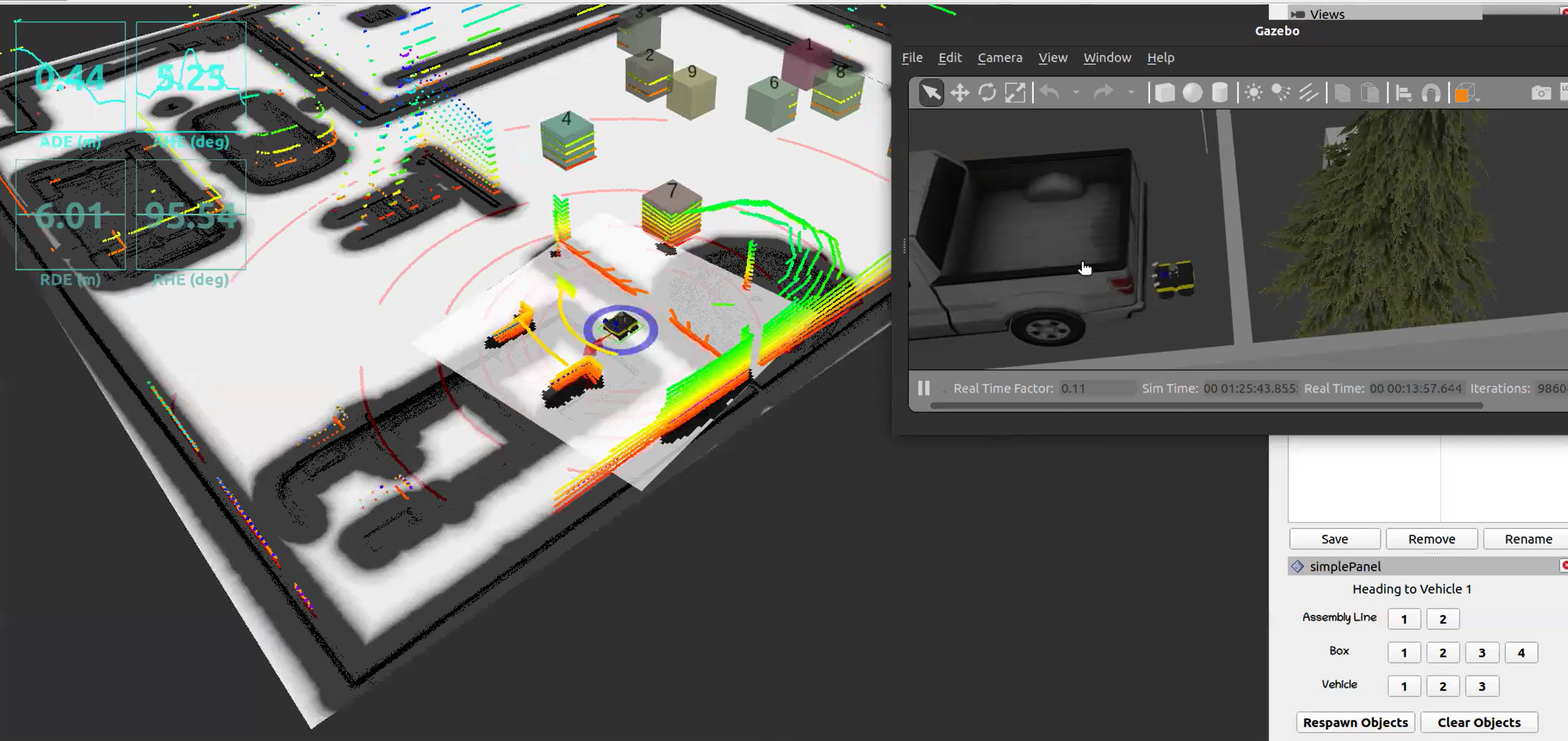The height and width of the screenshot is (741, 1568).
Task: Open undo history dropdown arrow
Action: [x=1076, y=93]
